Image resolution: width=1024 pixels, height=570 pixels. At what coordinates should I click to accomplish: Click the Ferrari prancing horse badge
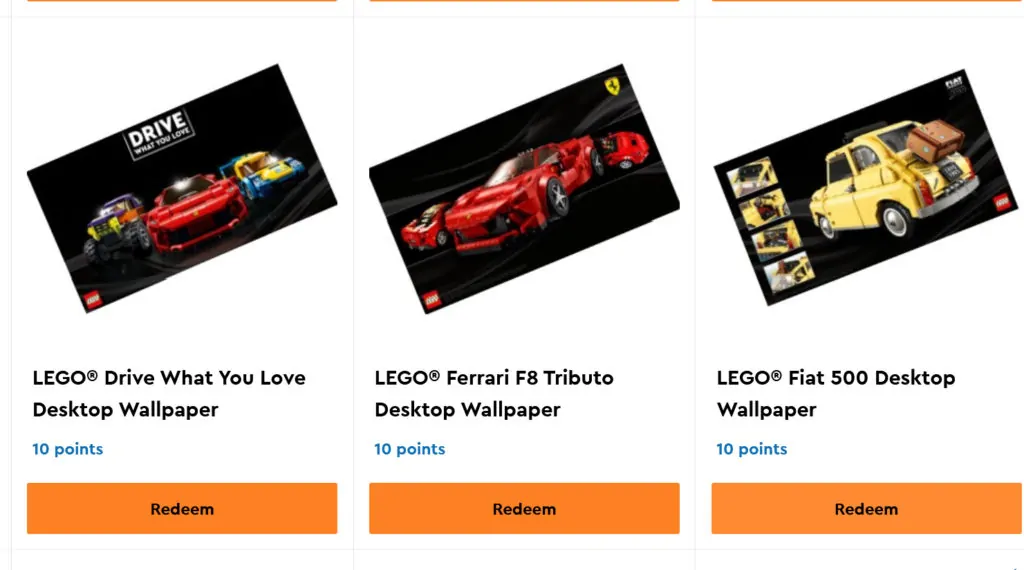click(x=613, y=86)
